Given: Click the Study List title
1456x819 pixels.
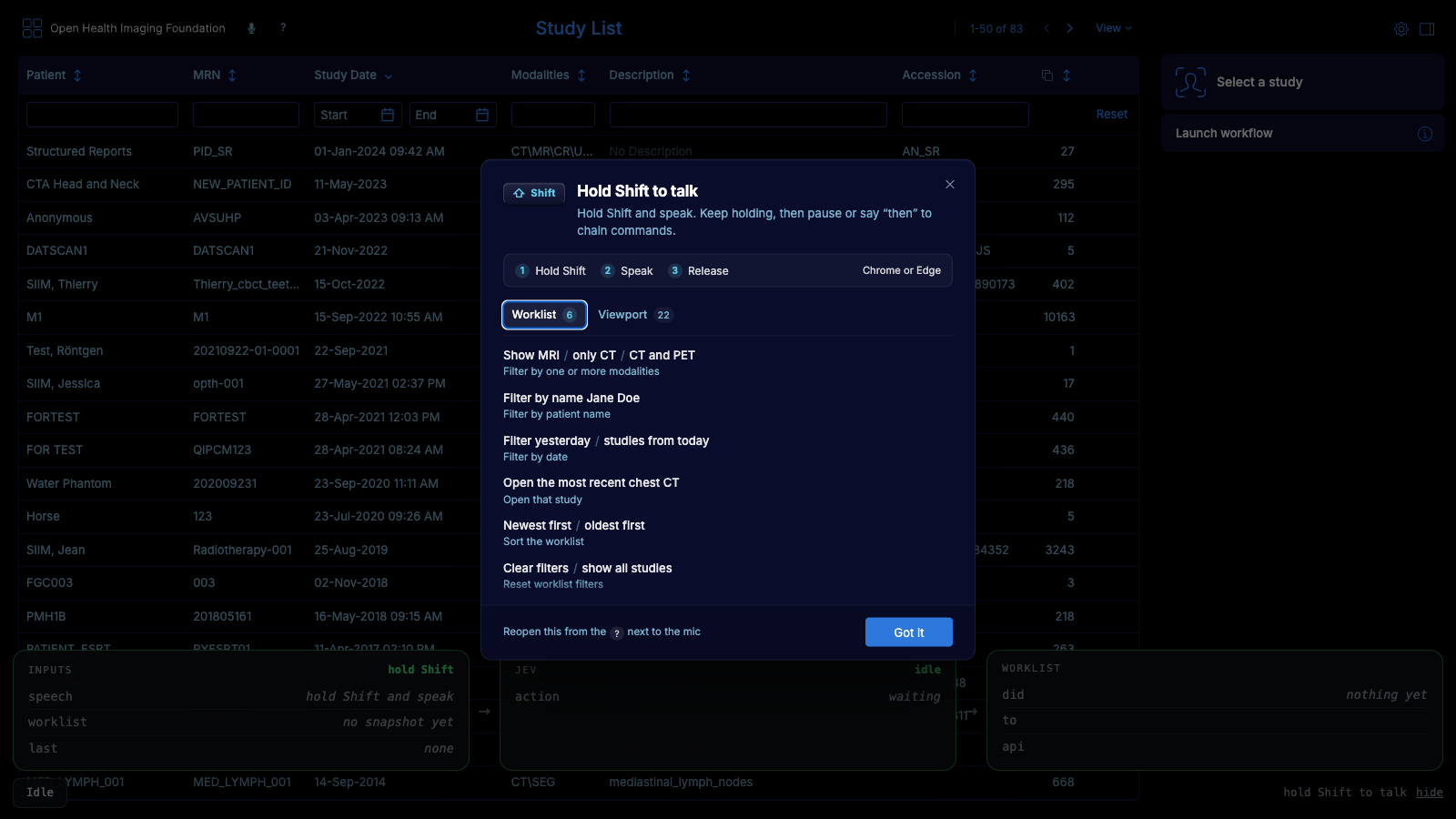Looking at the screenshot, I should point(579,28).
